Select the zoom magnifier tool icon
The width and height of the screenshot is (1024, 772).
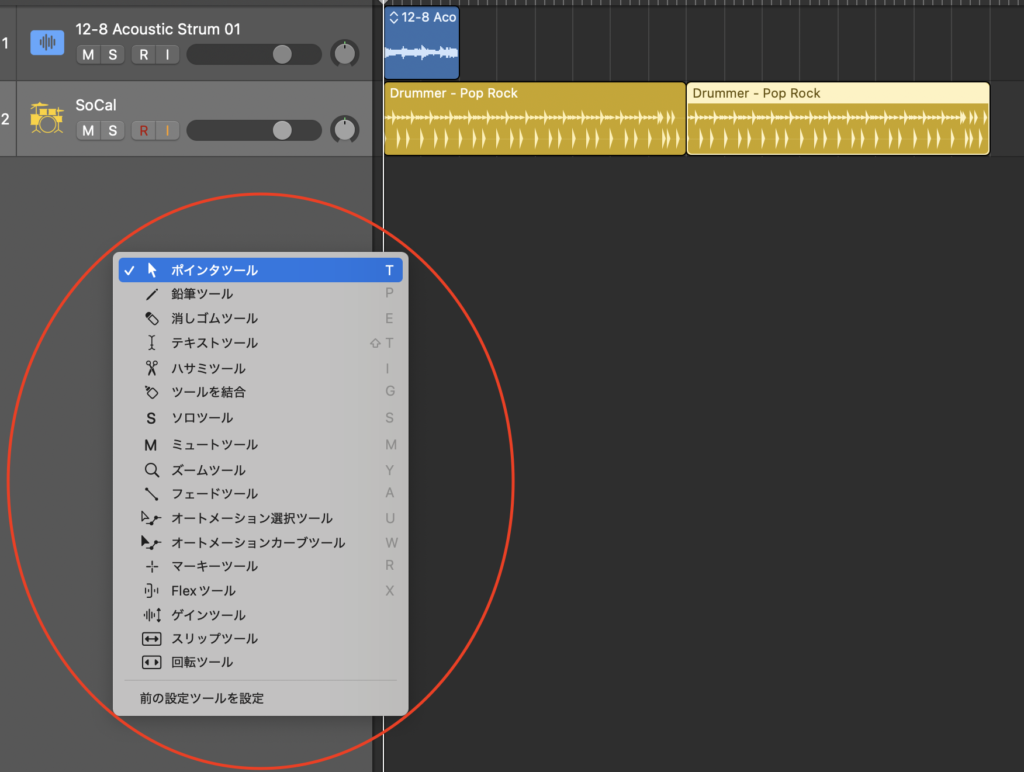pyautogui.click(x=152, y=470)
